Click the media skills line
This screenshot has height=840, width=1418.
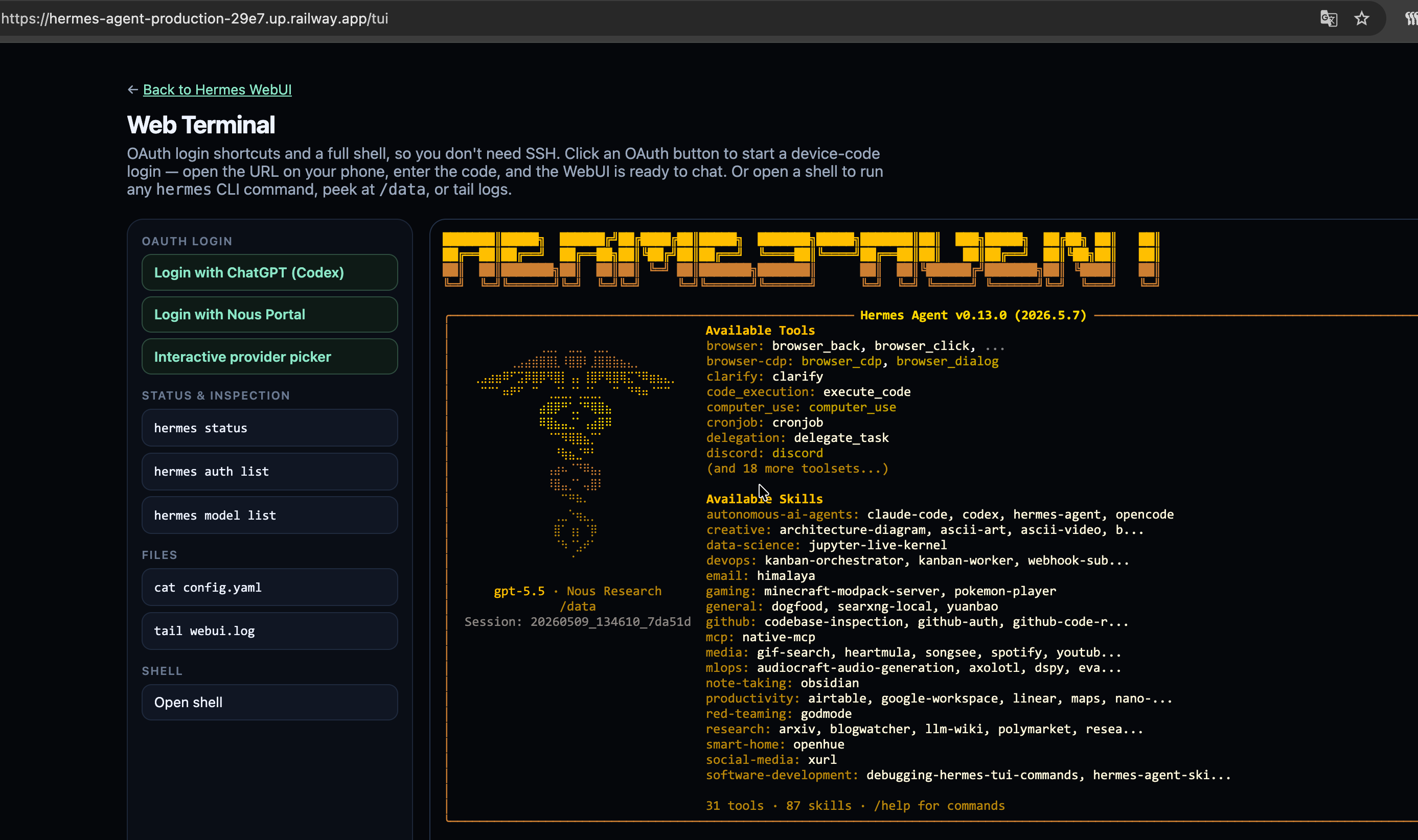click(913, 652)
